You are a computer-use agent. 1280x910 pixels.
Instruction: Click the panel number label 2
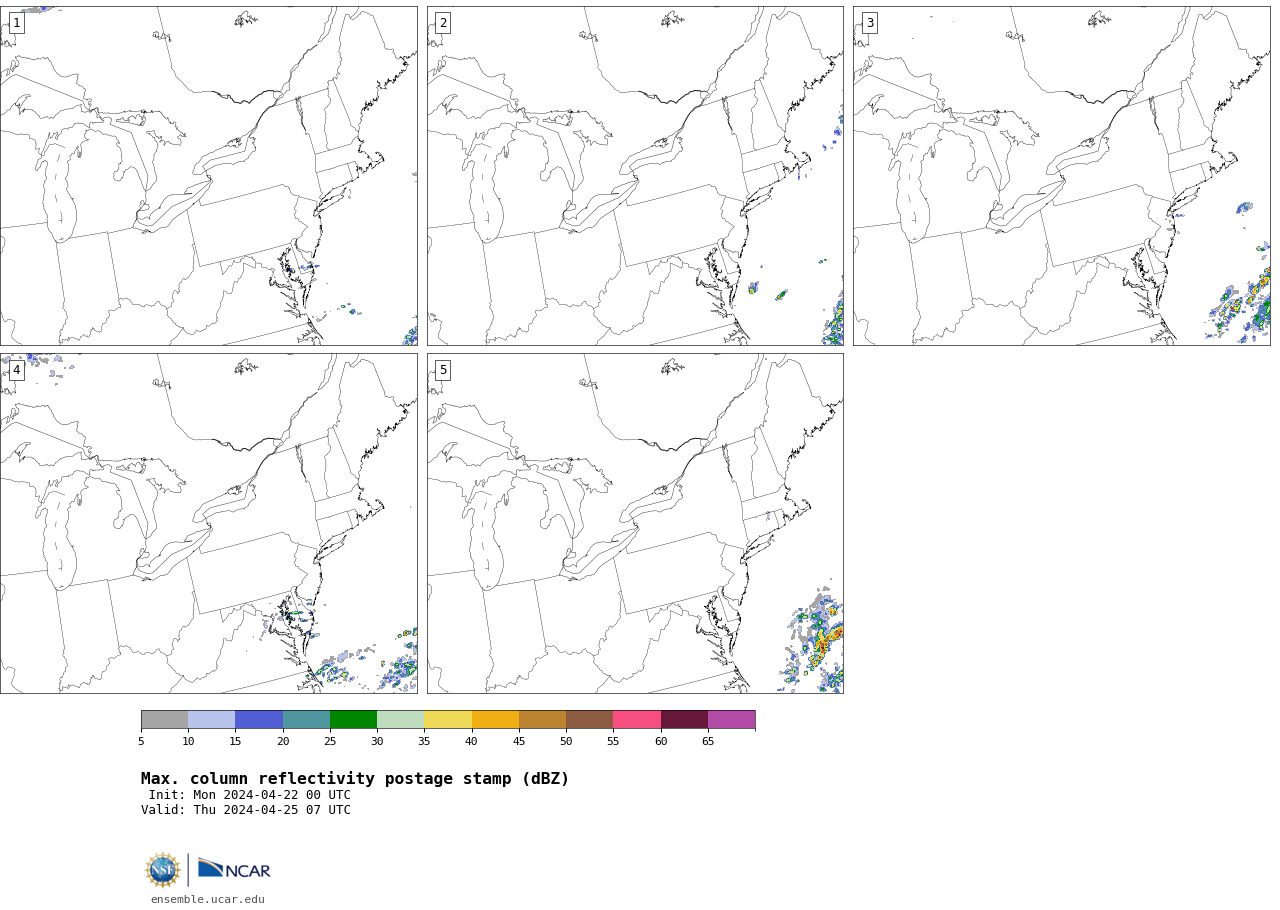click(x=443, y=23)
